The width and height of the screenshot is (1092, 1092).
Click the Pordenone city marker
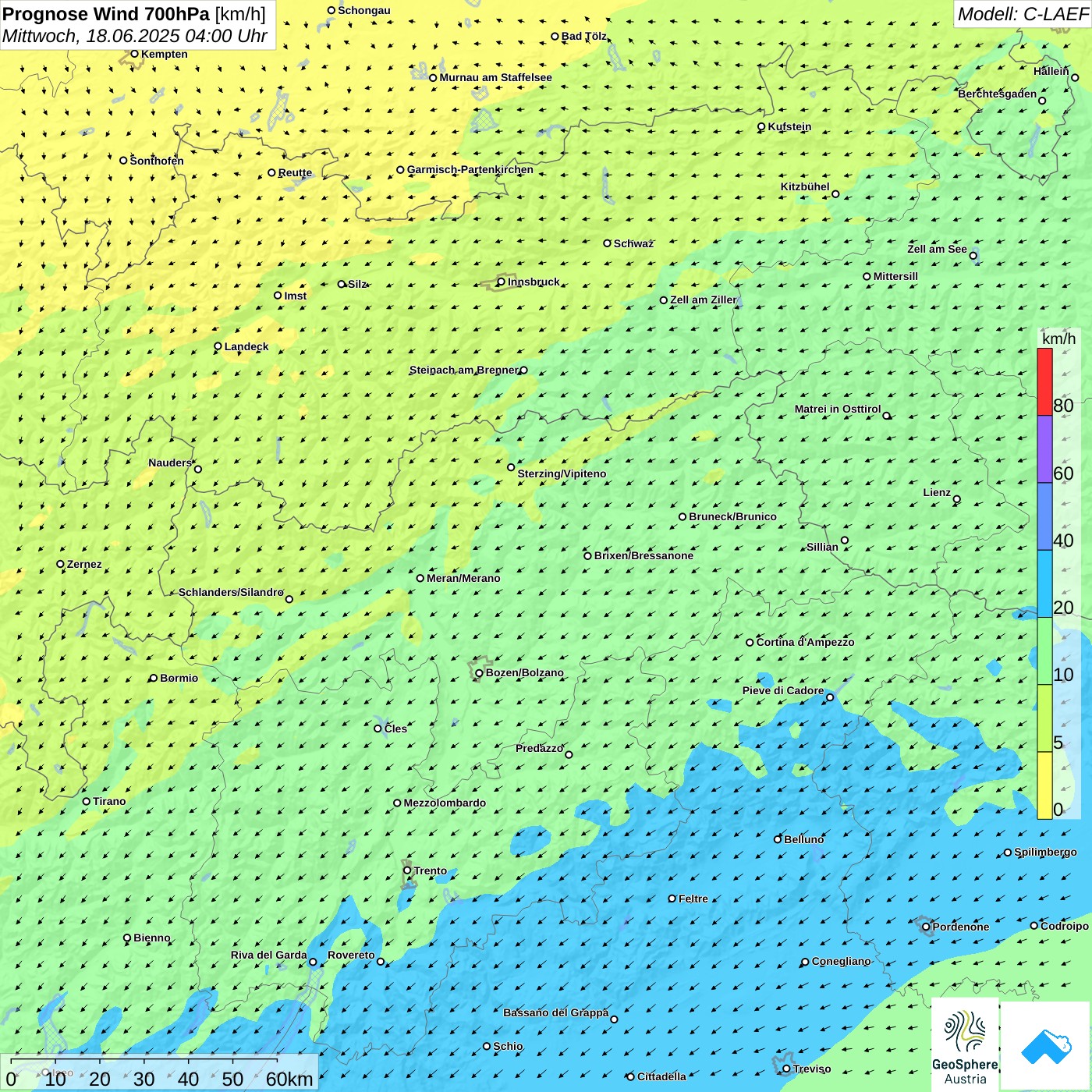pyautogui.click(x=926, y=927)
